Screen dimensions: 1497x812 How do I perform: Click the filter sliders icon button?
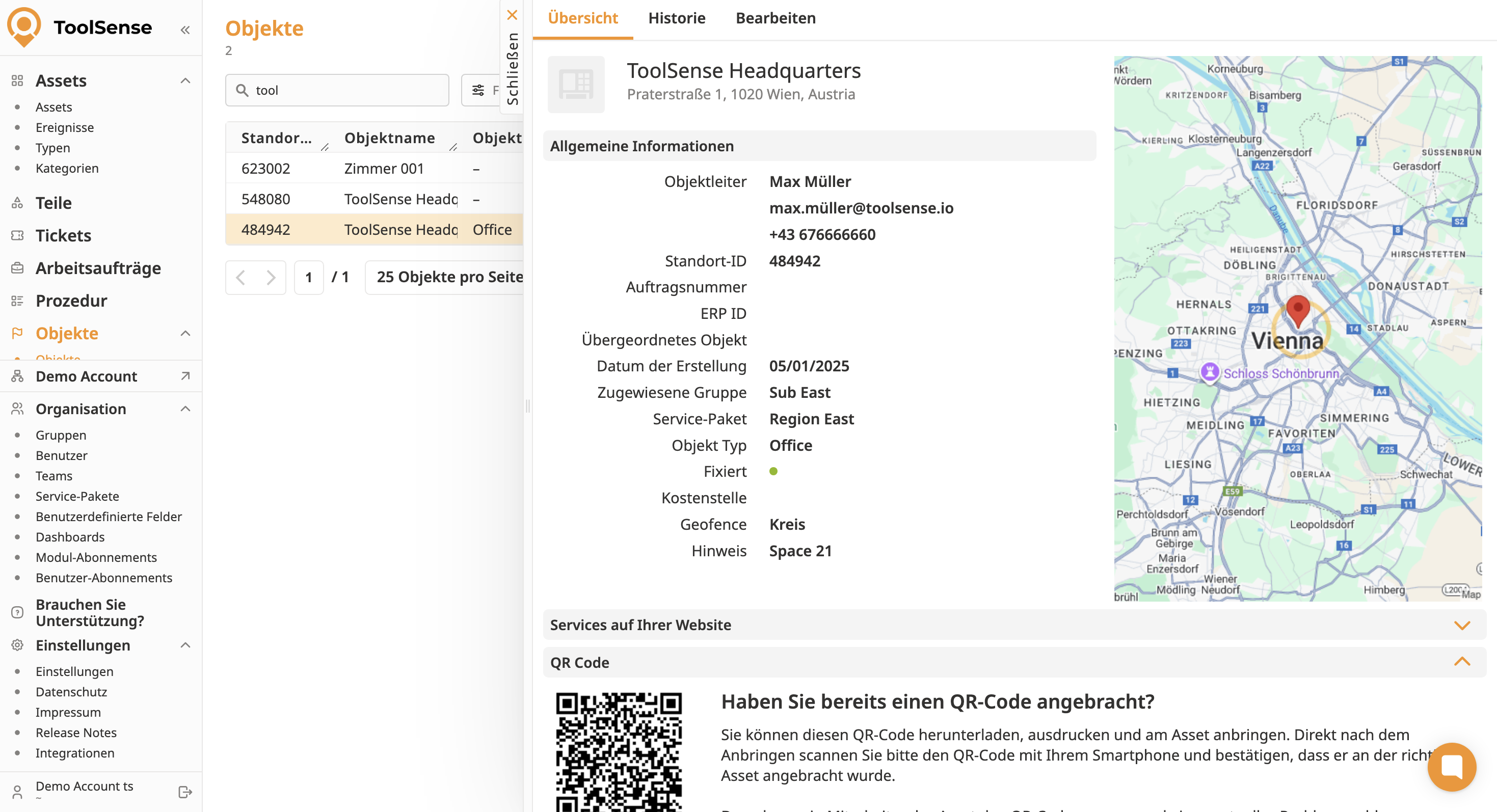(478, 90)
